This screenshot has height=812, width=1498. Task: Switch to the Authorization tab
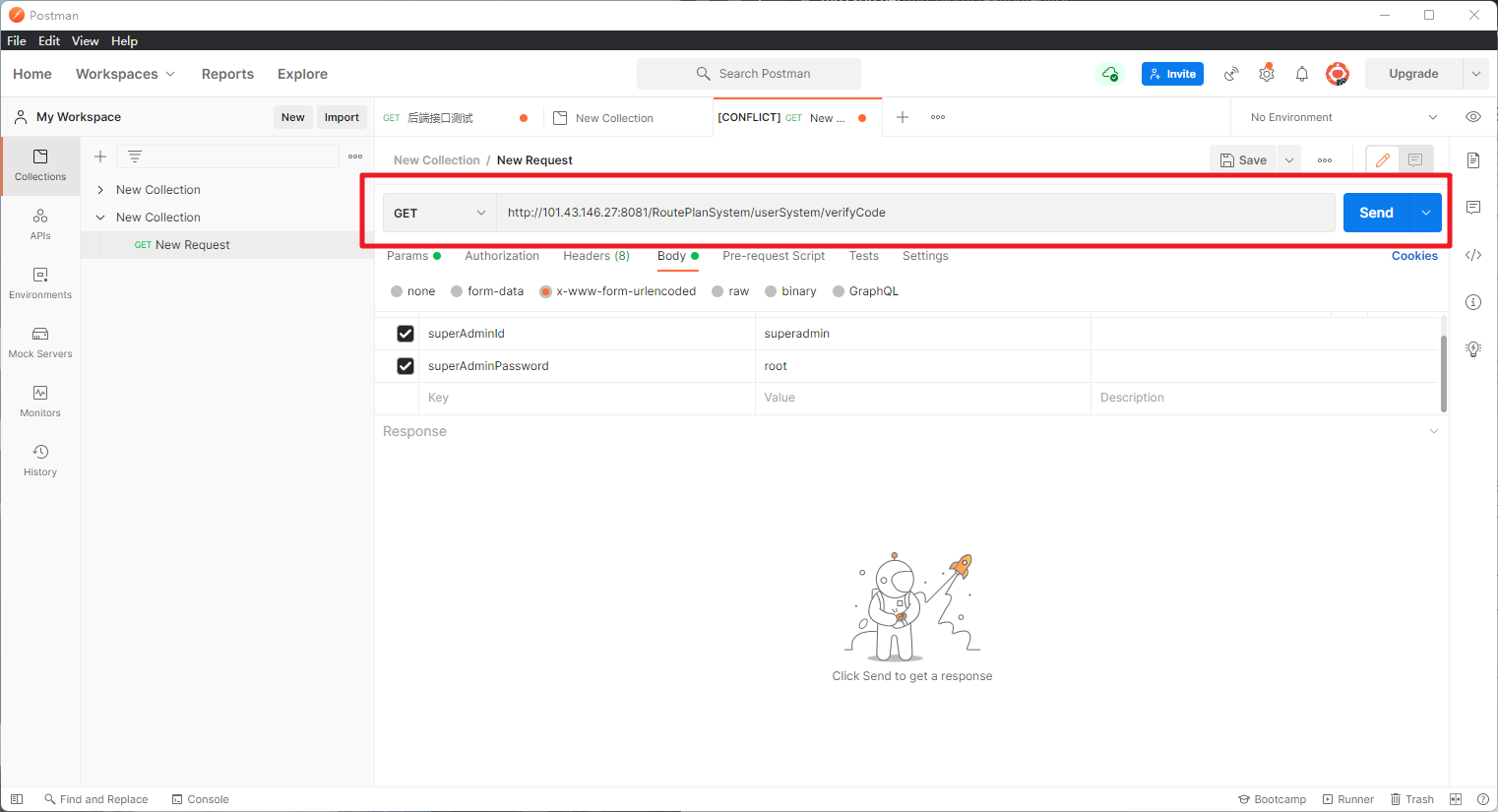(502, 256)
